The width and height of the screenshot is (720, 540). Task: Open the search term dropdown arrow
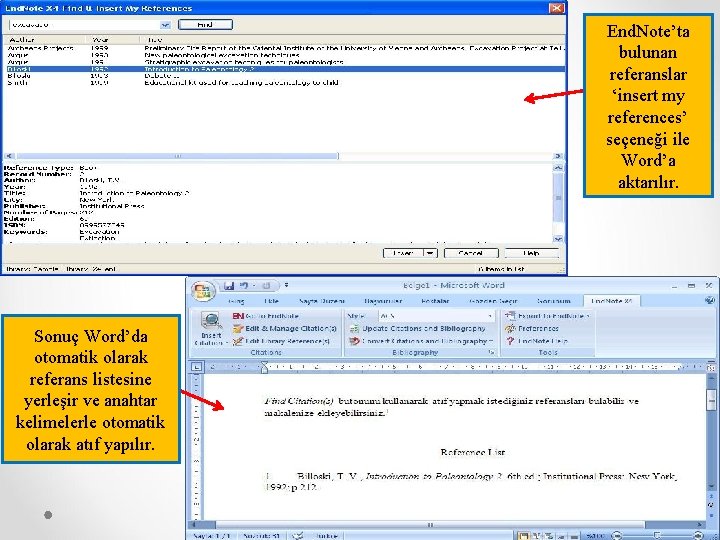coord(165,25)
